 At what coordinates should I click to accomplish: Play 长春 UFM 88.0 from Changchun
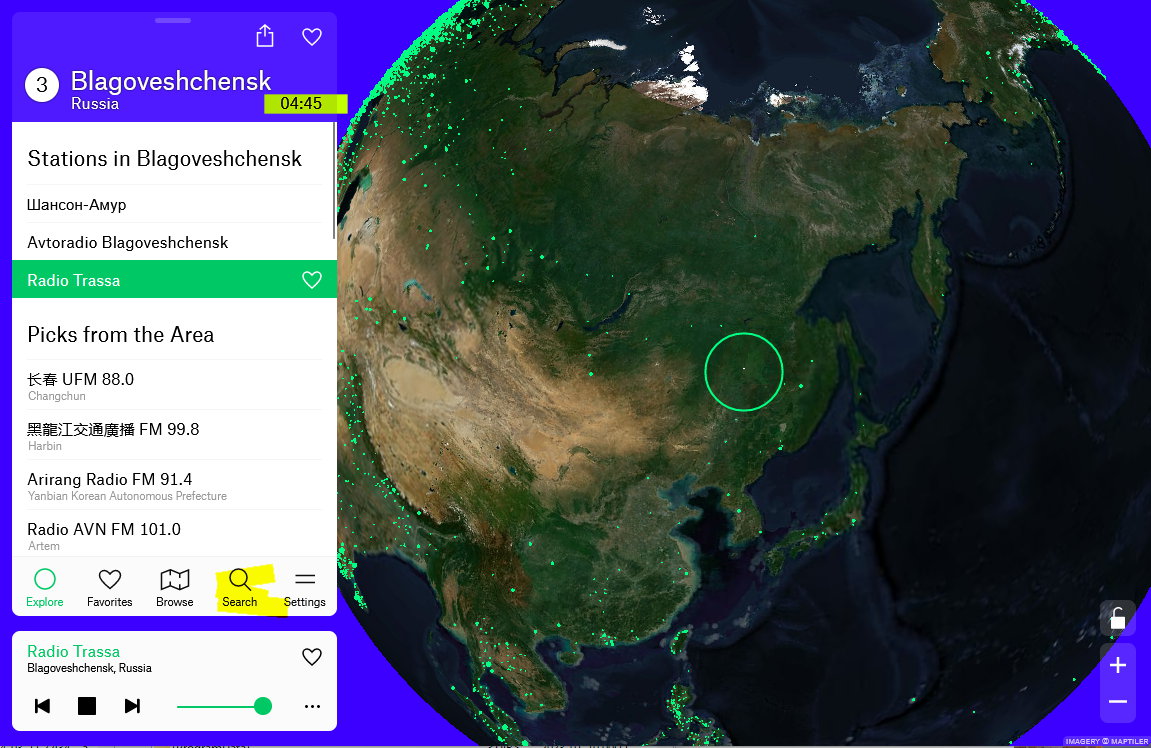click(174, 385)
